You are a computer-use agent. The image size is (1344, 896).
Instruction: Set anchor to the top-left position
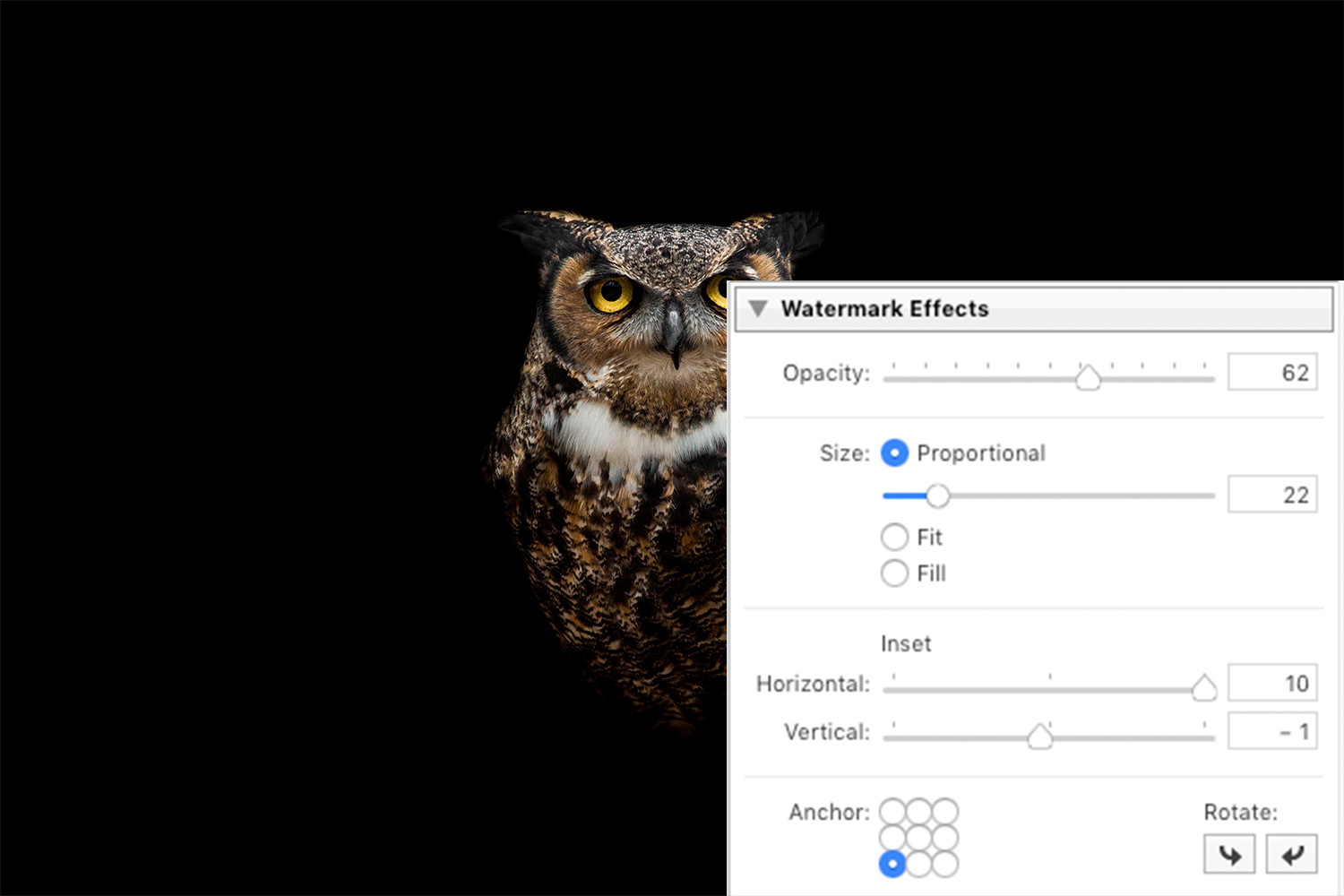pos(892,812)
